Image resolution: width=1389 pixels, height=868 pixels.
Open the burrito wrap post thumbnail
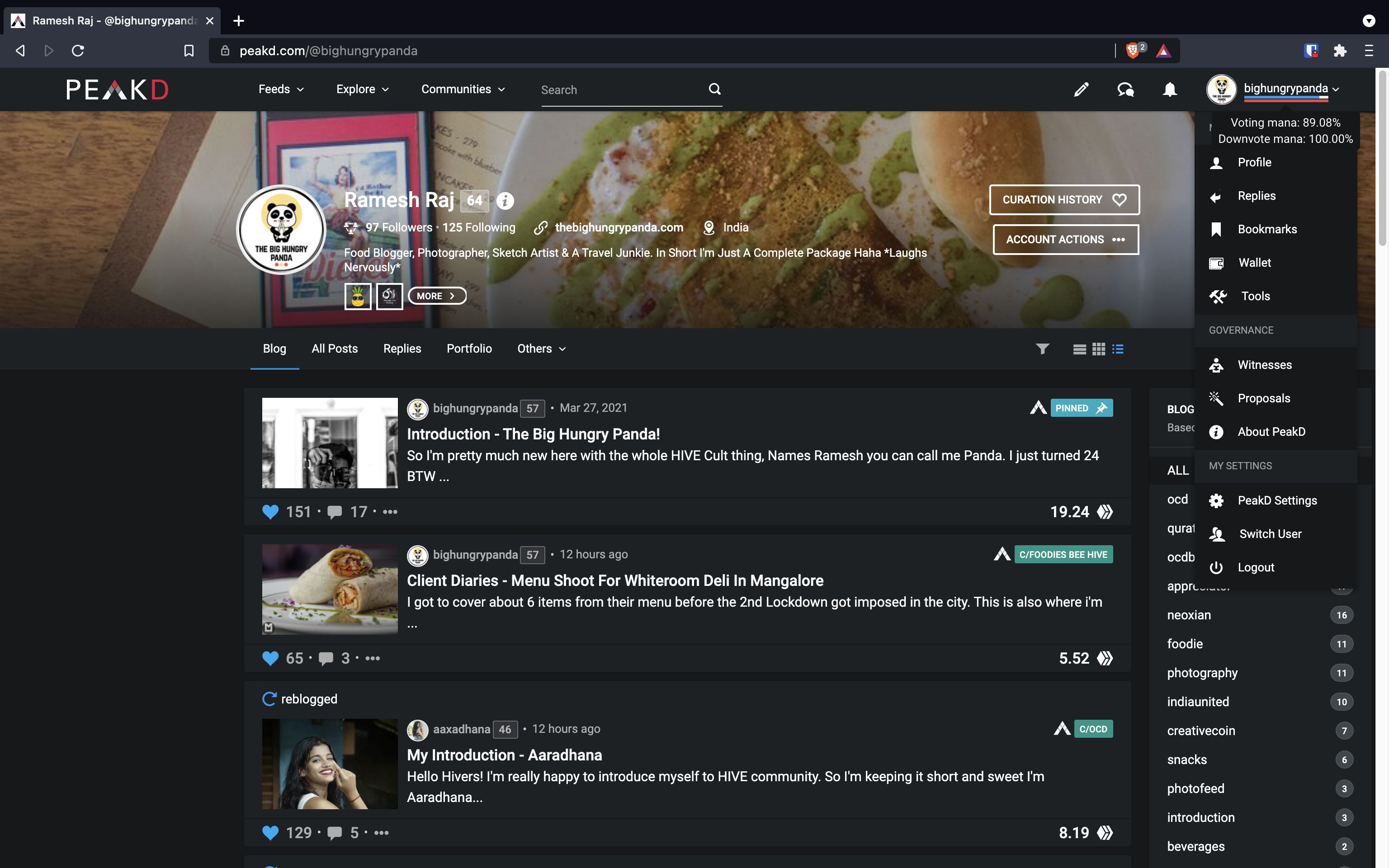click(x=330, y=590)
